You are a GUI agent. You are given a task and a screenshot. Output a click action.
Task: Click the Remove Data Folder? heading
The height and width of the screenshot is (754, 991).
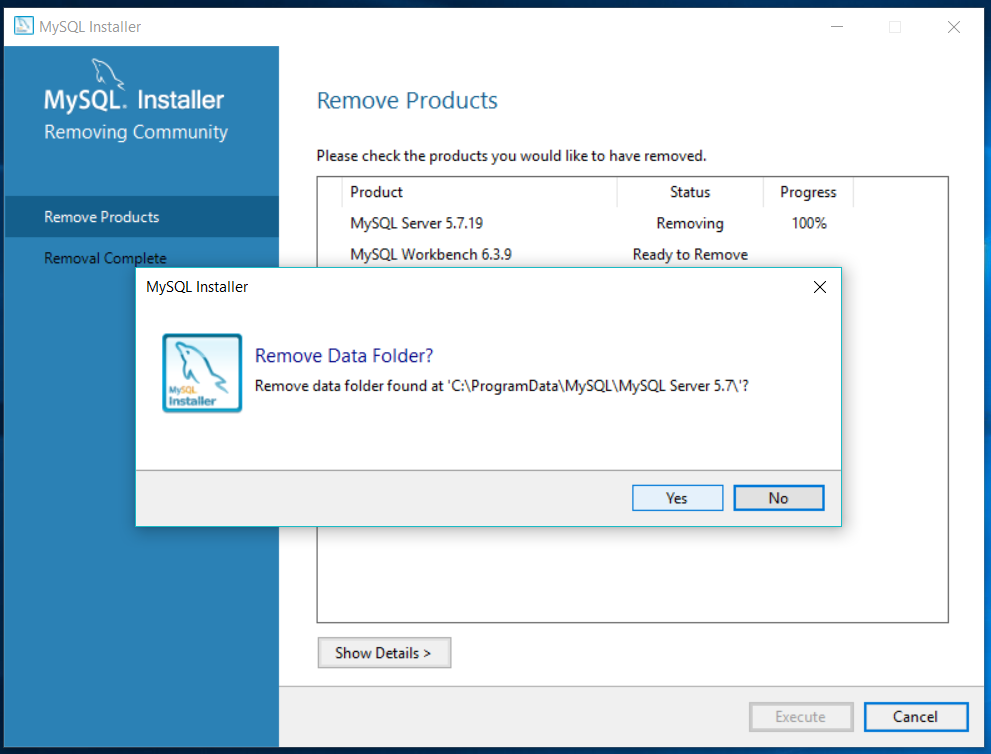click(x=344, y=356)
